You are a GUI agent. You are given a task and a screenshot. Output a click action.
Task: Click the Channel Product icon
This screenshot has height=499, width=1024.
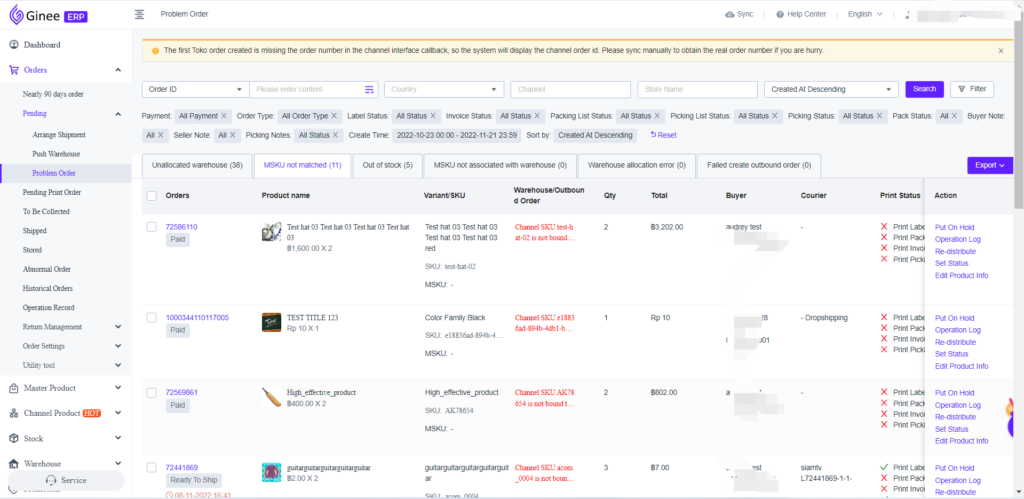14,413
